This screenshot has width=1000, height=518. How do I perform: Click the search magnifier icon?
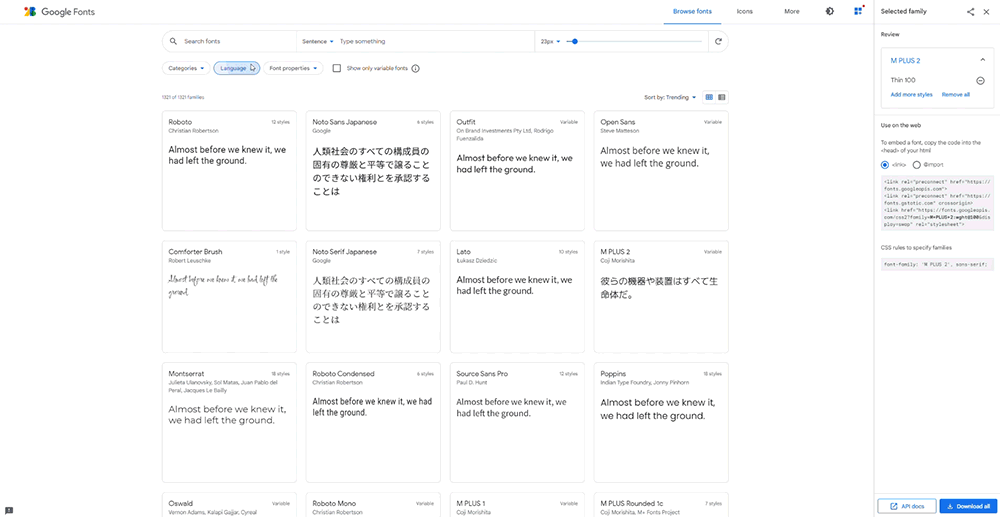[x=173, y=41]
